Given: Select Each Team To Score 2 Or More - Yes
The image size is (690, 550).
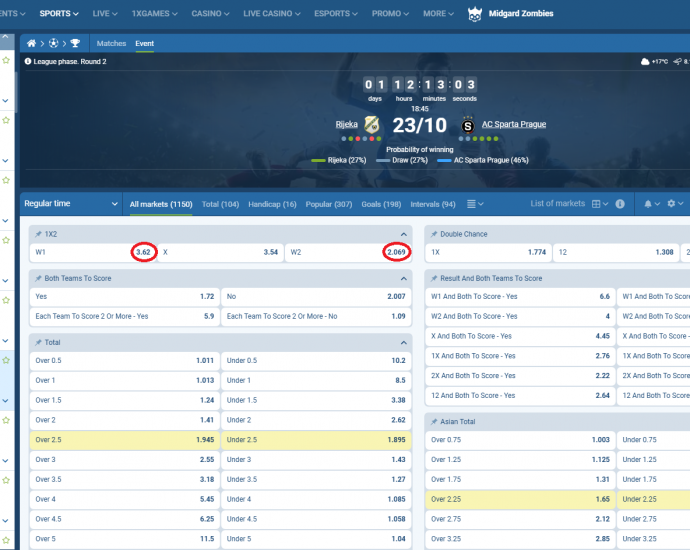Looking at the screenshot, I should click(125, 316).
